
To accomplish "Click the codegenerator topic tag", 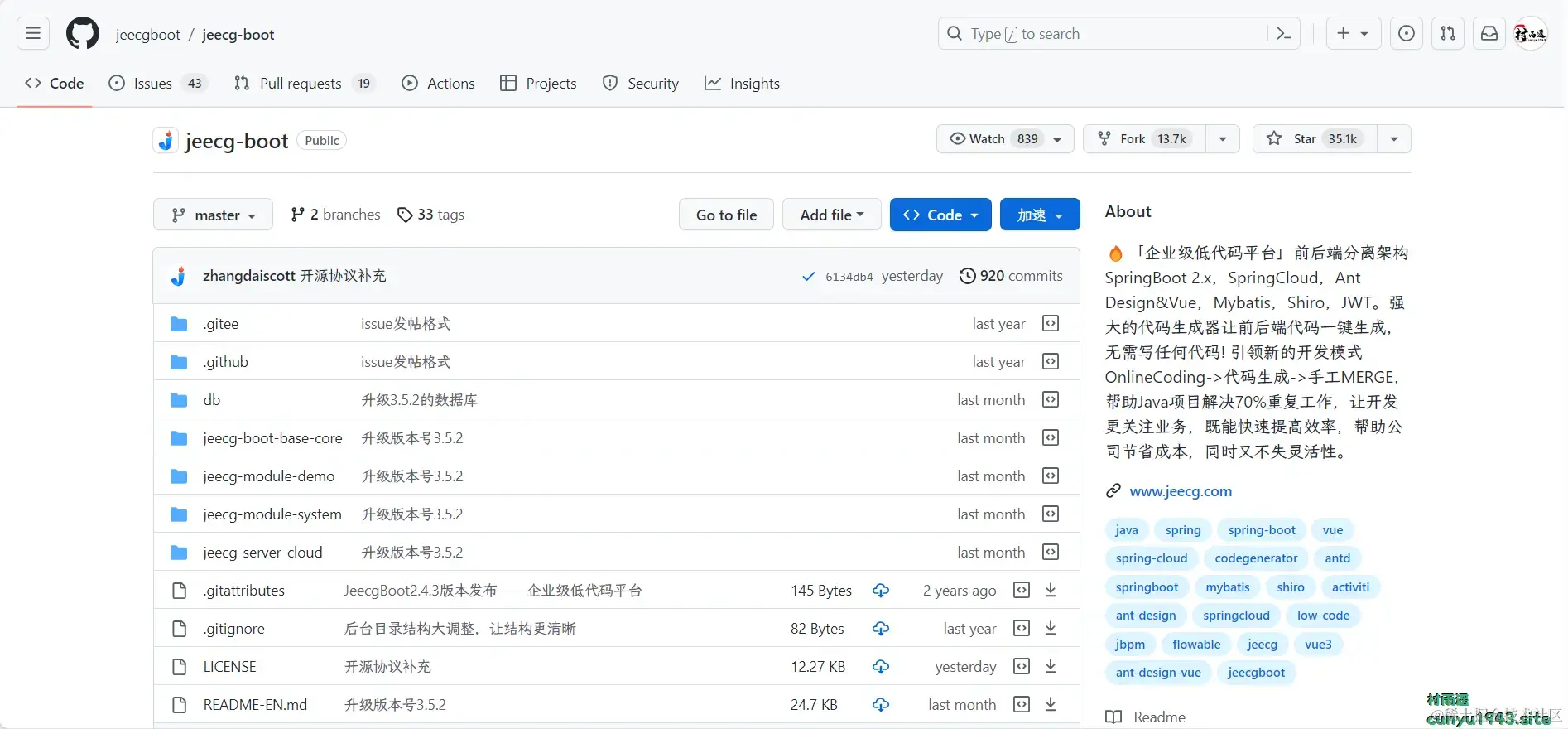I will 1256,558.
